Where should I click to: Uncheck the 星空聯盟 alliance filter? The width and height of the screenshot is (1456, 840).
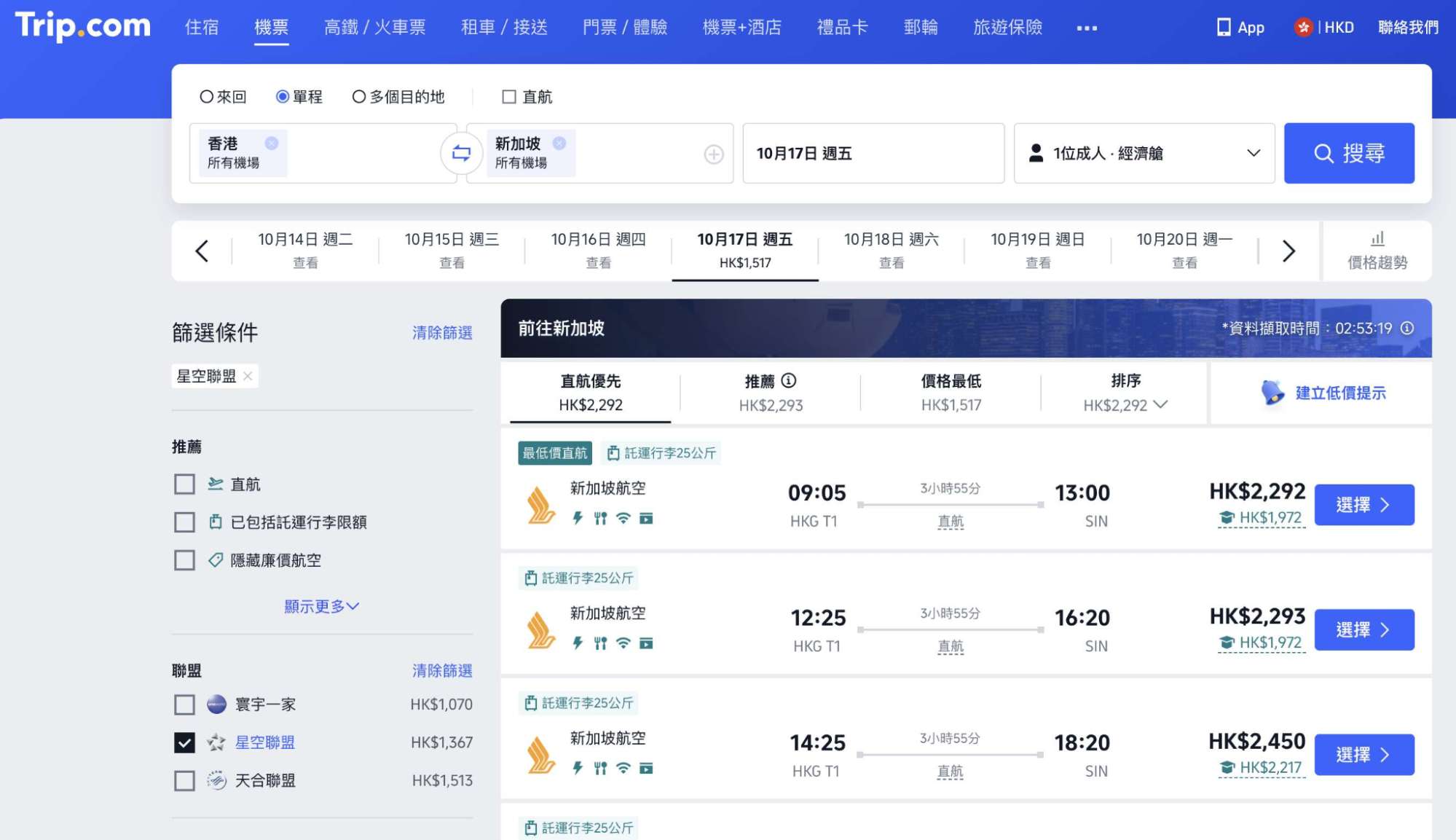tap(184, 742)
